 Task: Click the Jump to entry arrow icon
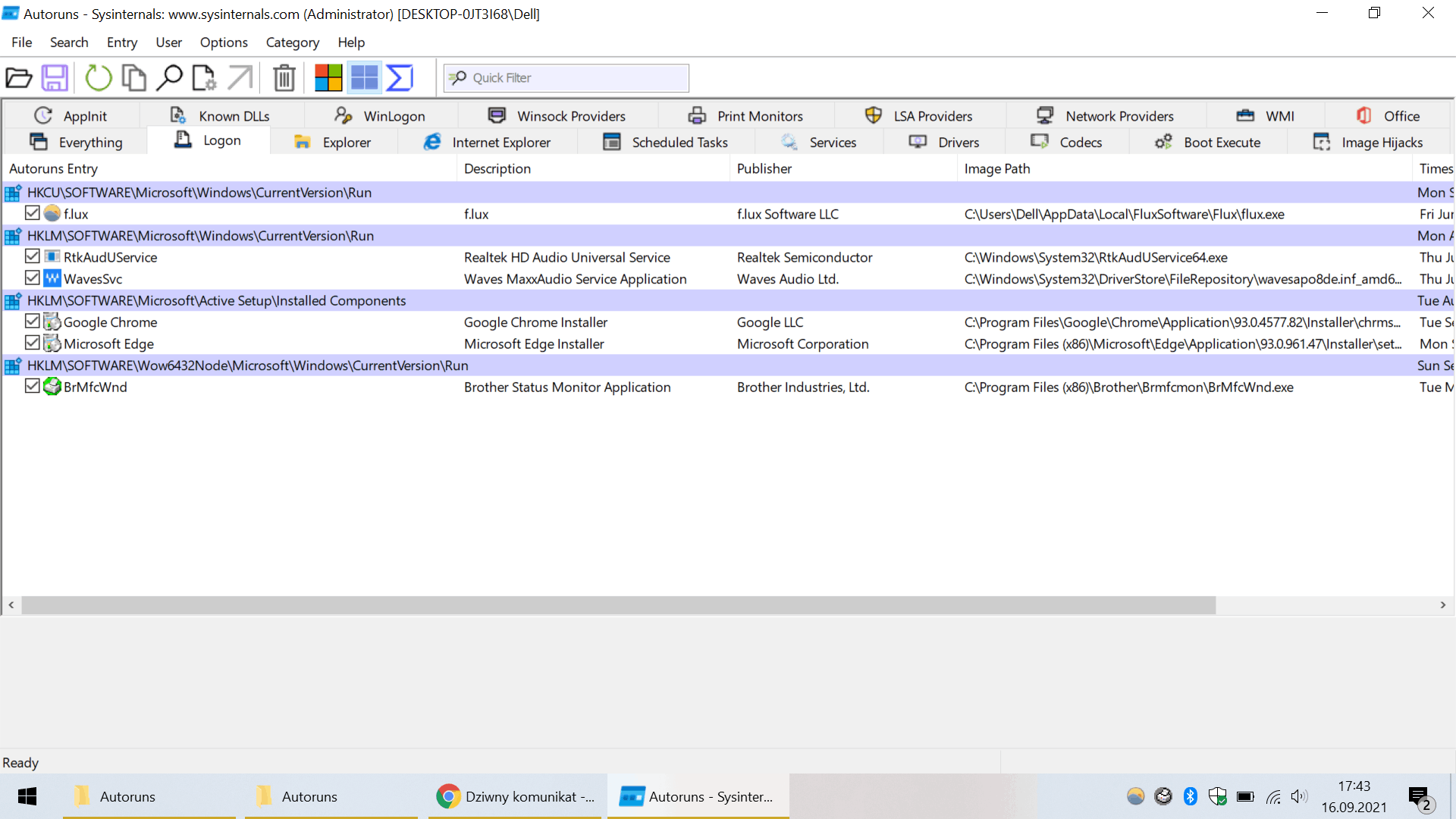point(240,78)
